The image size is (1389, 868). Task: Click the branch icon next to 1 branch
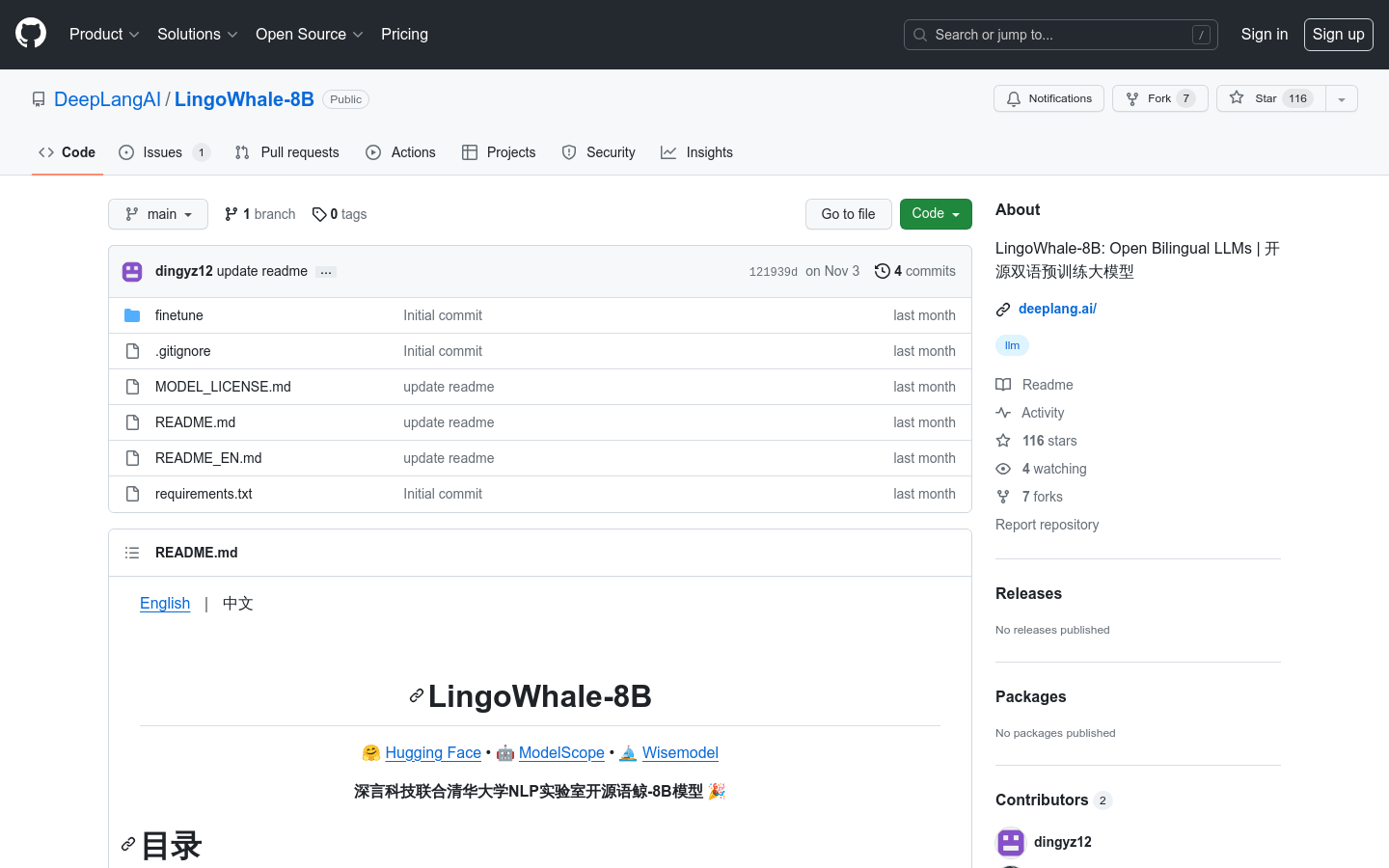pyautogui.click(x=231, y=214)
